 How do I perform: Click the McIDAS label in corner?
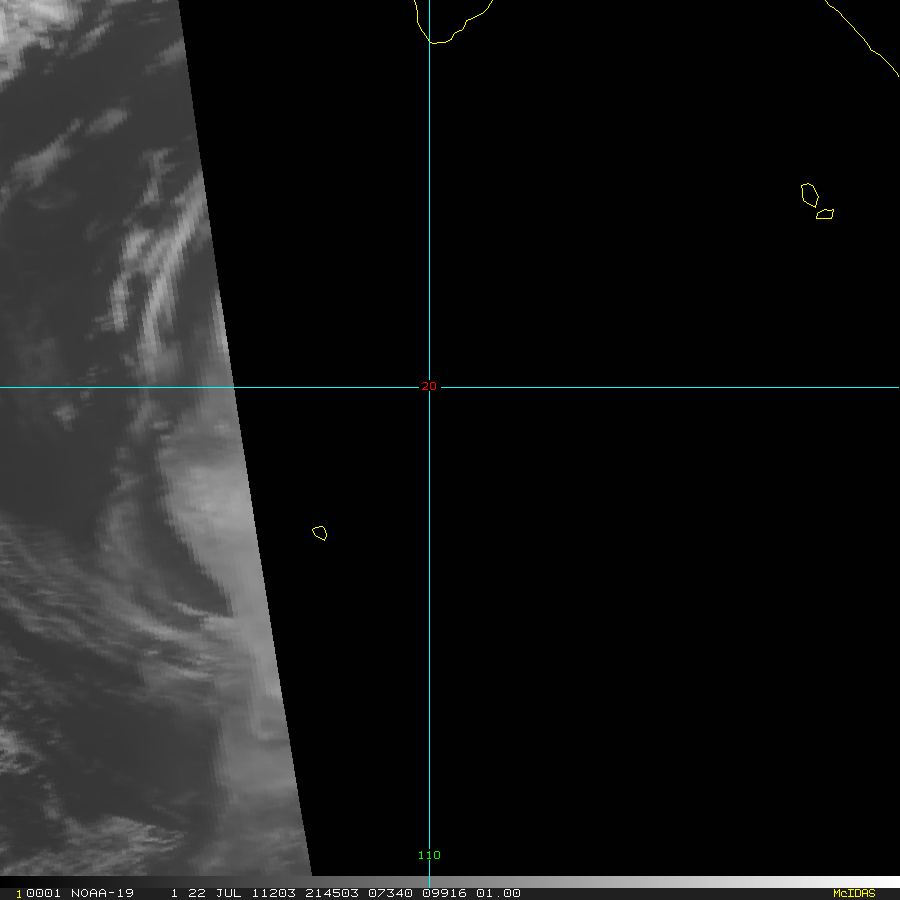tap(854, 893)
